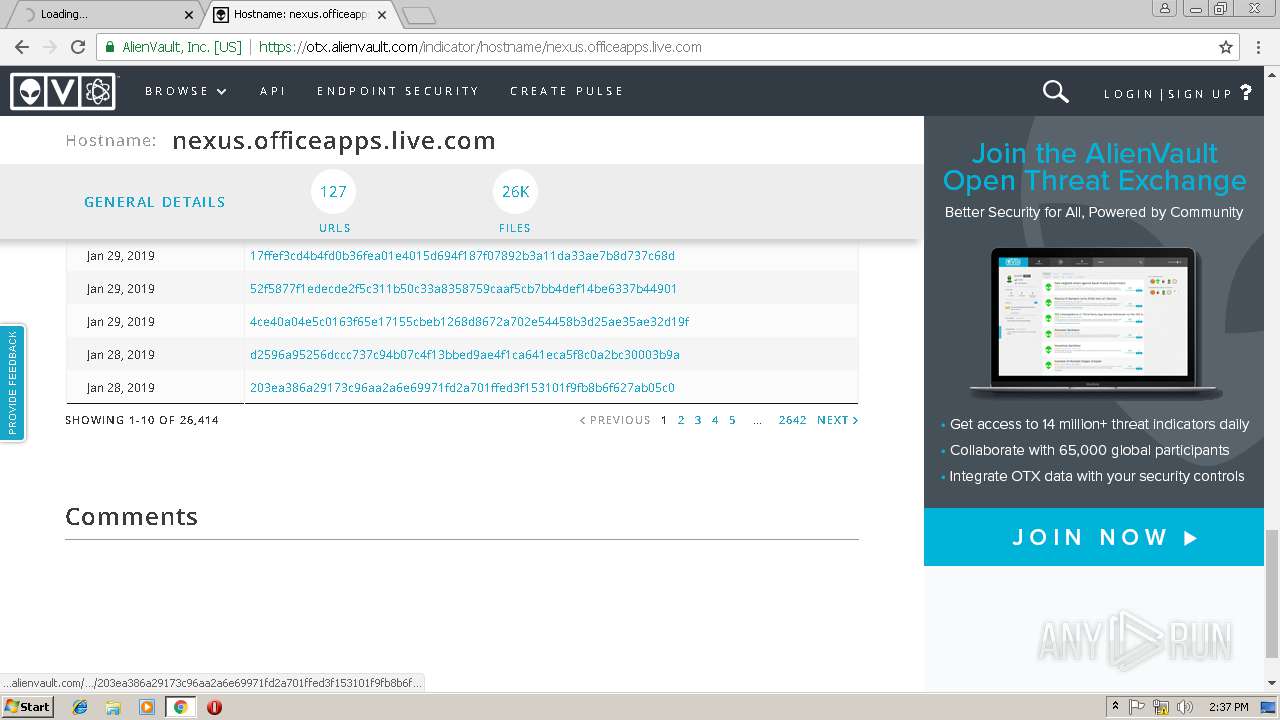
Task: Click Chrome taskbar icon
Action: 180,707
